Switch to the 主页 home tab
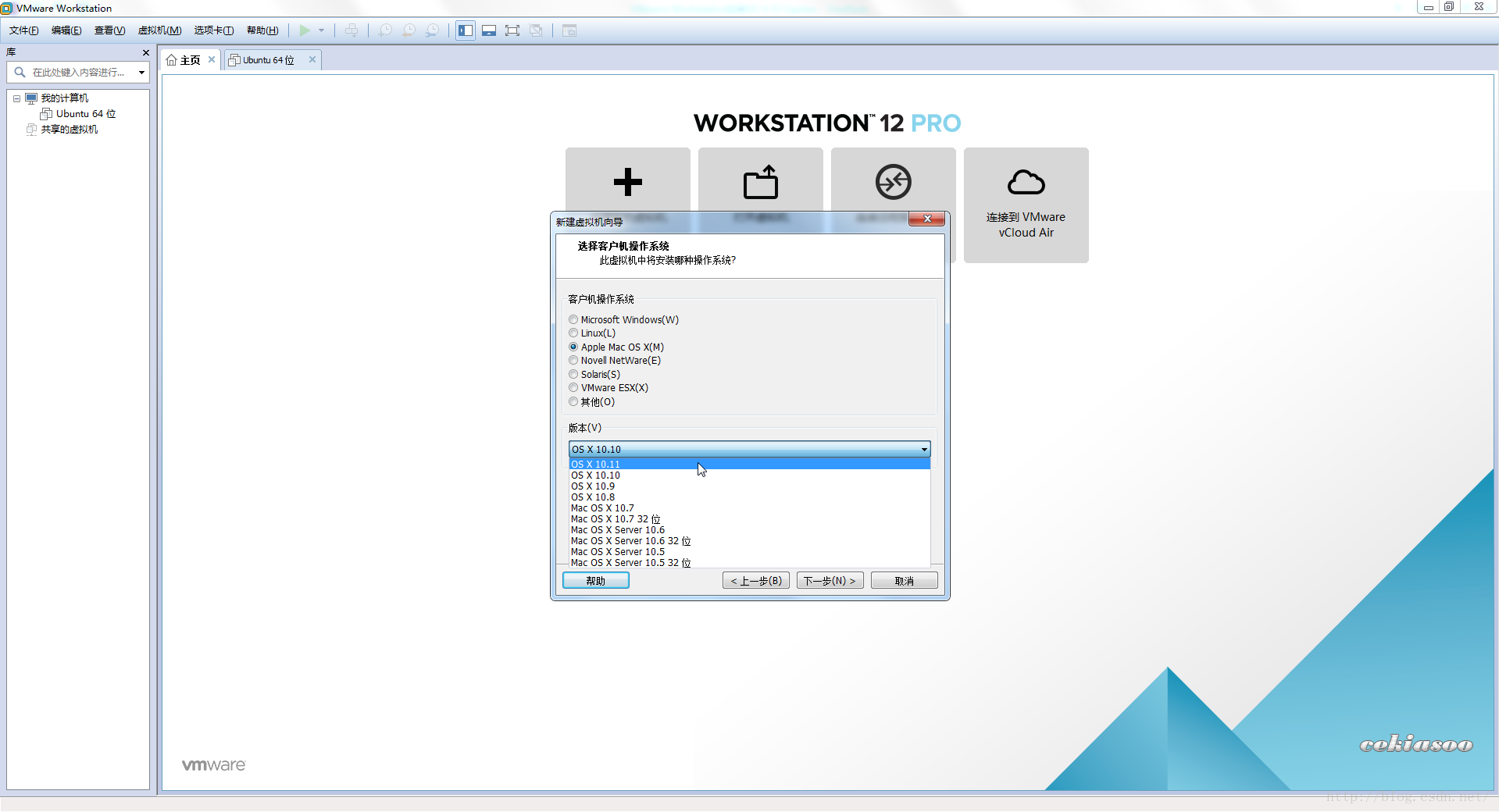Image resolution: width=1499 pixels, height=812 pixels. pyautogui.click(x=190, y=60)
